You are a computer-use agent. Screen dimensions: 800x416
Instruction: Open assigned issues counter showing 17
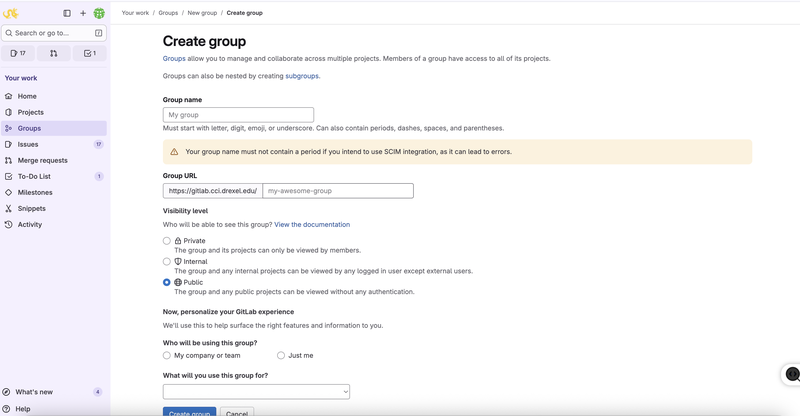click(x=18, y=53)
